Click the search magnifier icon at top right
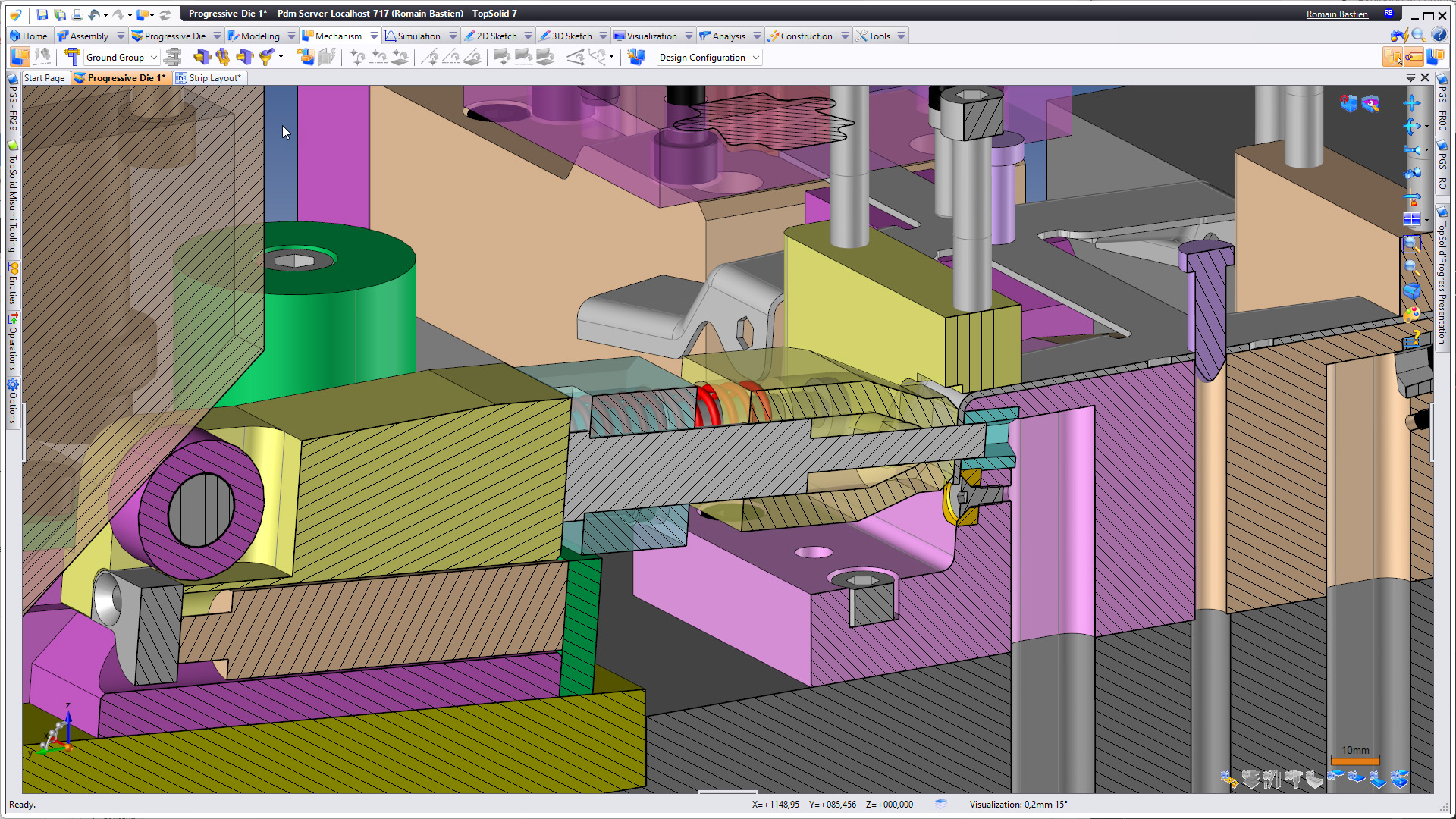The height and width of the screenshot is (819, 1456). [1418, 36]
